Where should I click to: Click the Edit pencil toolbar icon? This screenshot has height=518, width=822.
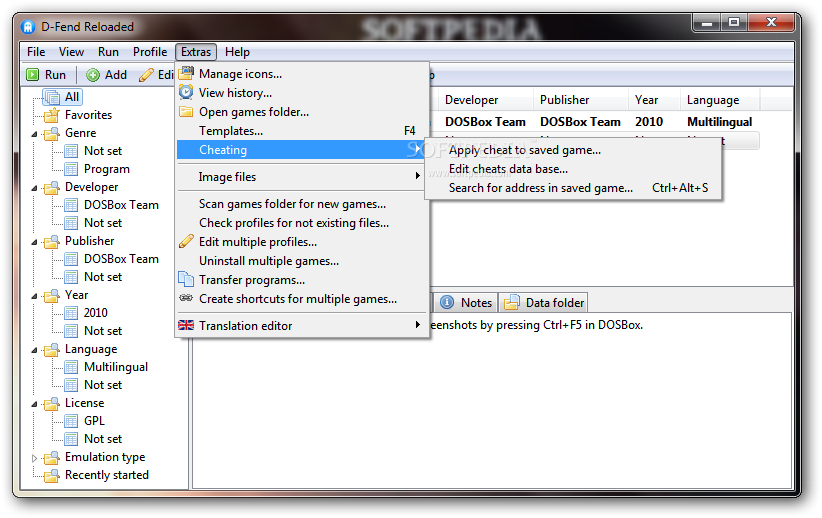coord(146,75)
